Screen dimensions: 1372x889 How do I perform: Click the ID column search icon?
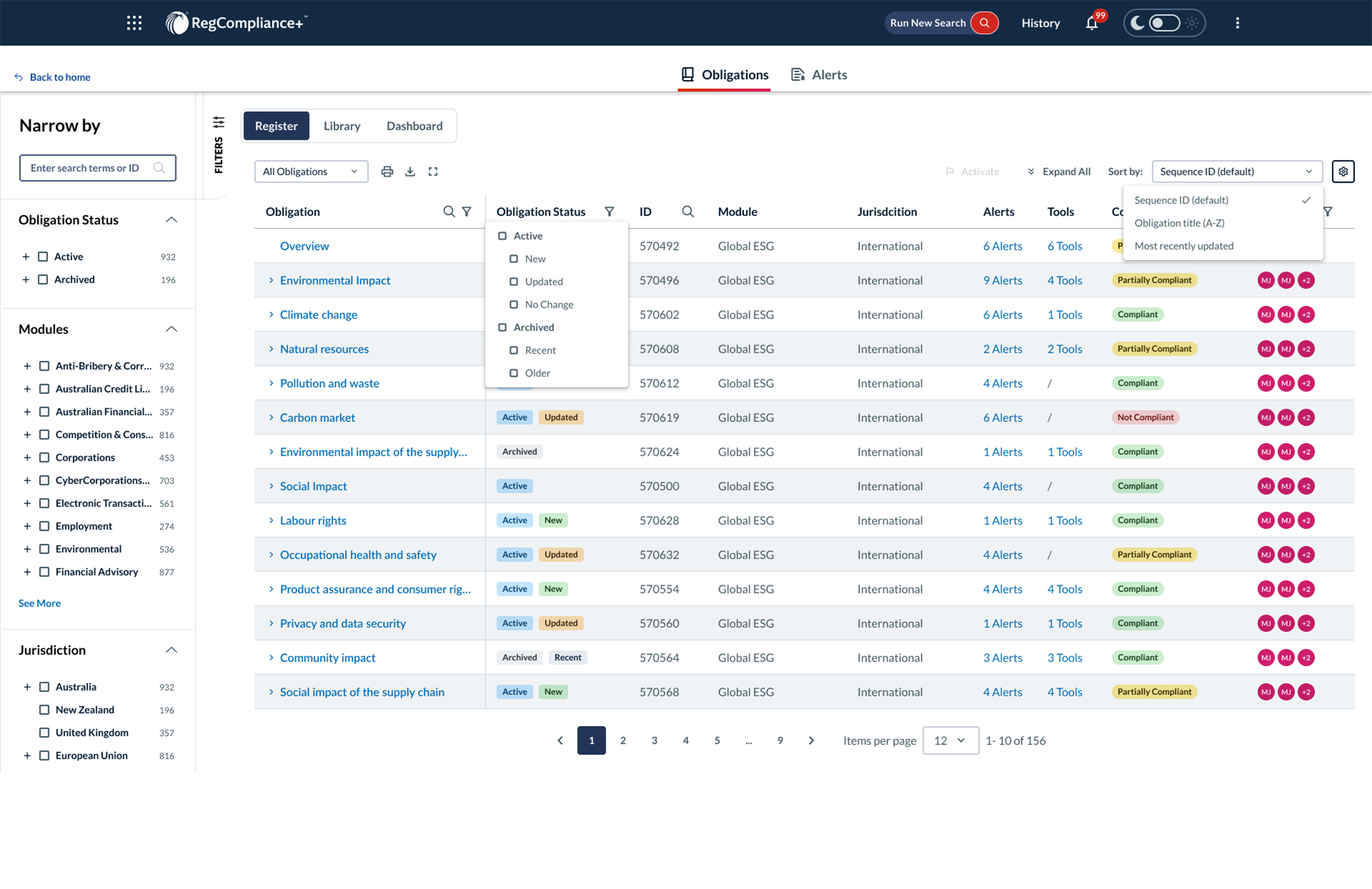pyautogui.click(x=687, y=211)
